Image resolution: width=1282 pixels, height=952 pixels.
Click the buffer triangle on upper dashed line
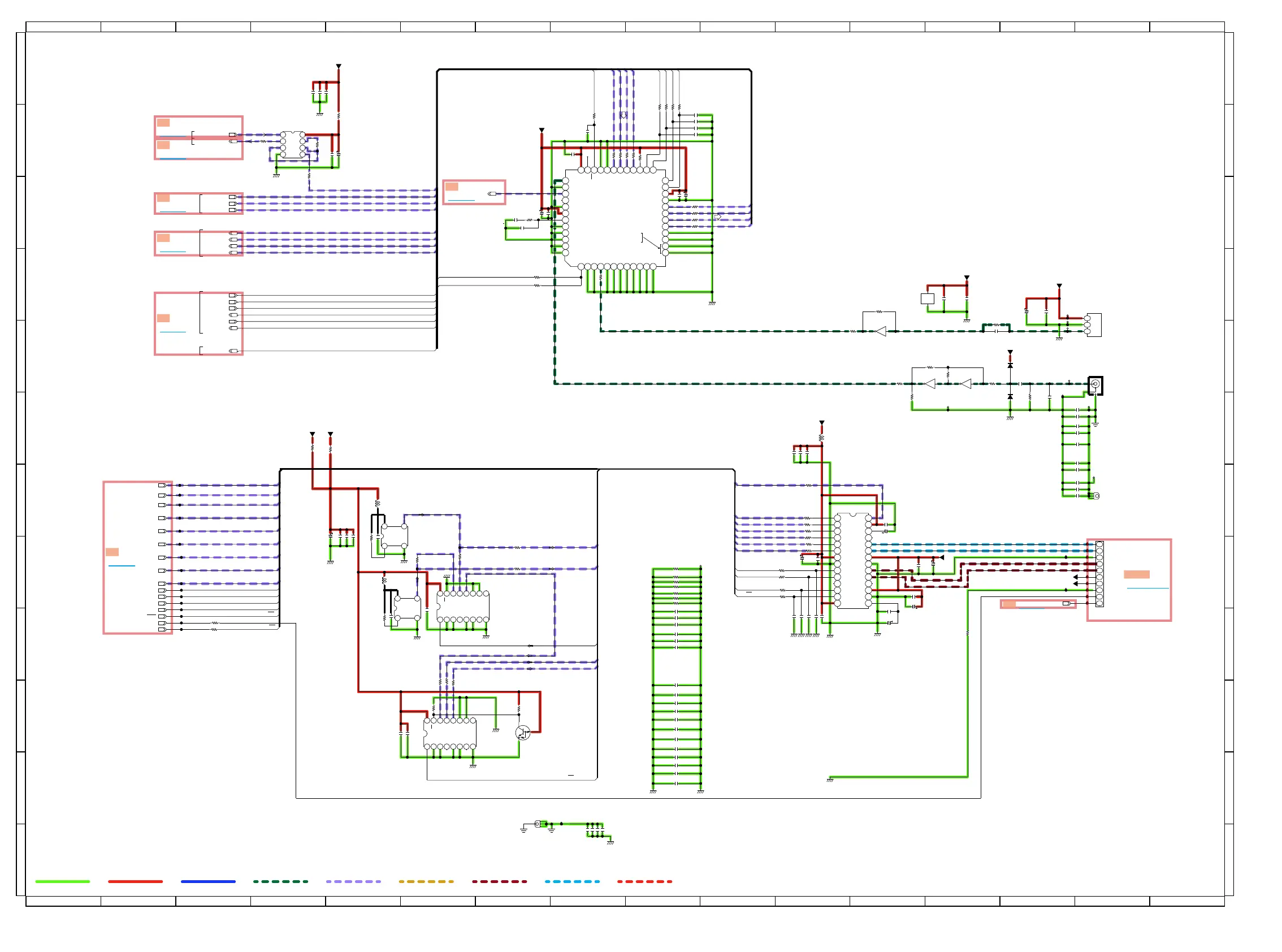click(881, 331)
